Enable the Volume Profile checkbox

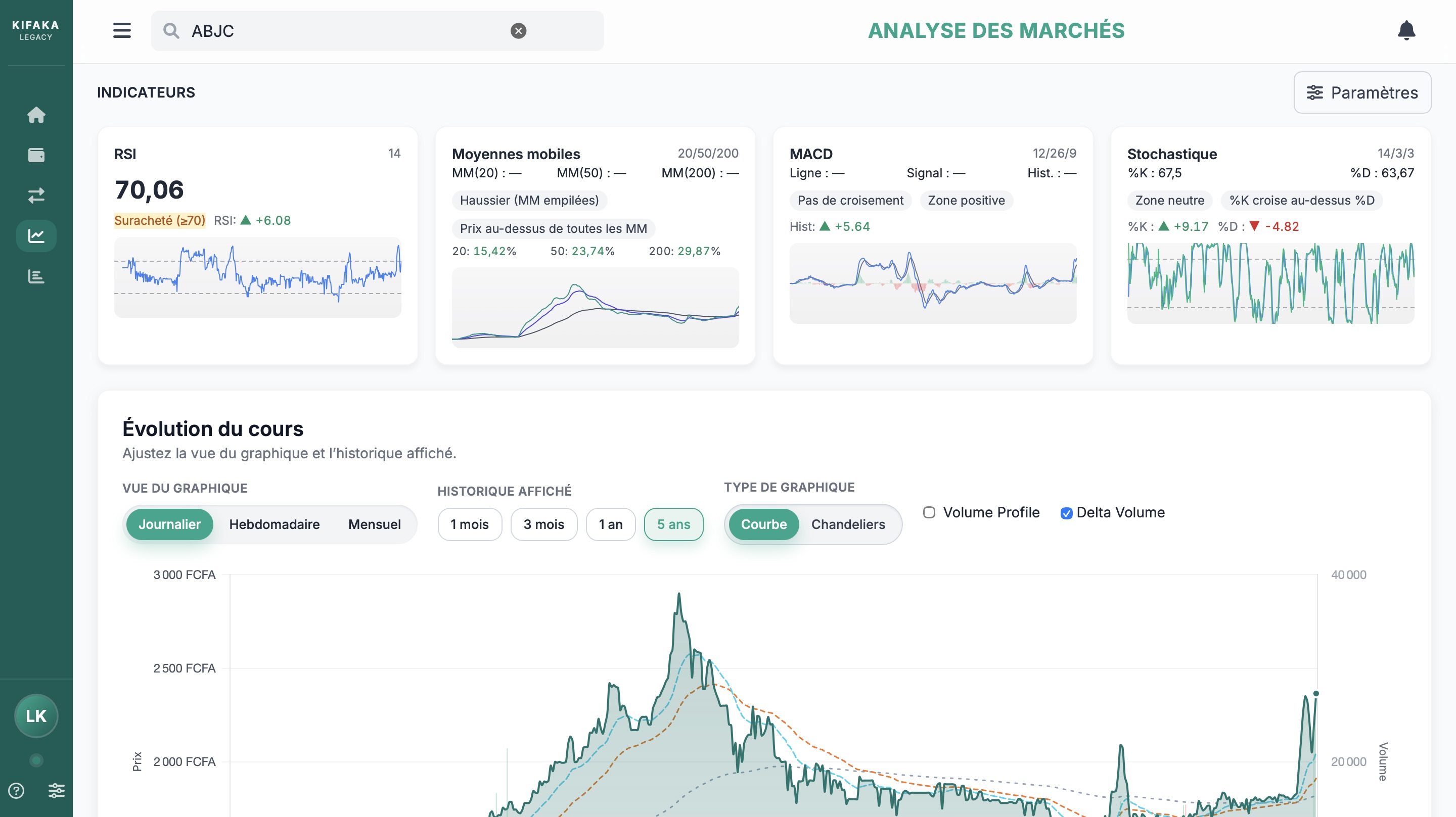pos(929,512)
